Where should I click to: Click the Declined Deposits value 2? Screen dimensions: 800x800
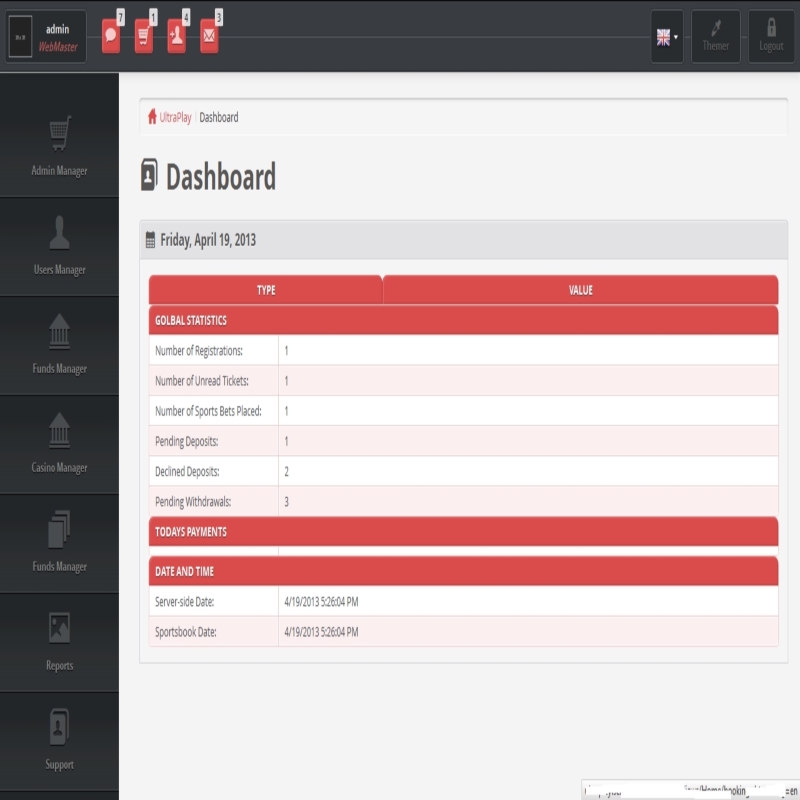click(x=286, y=471)
